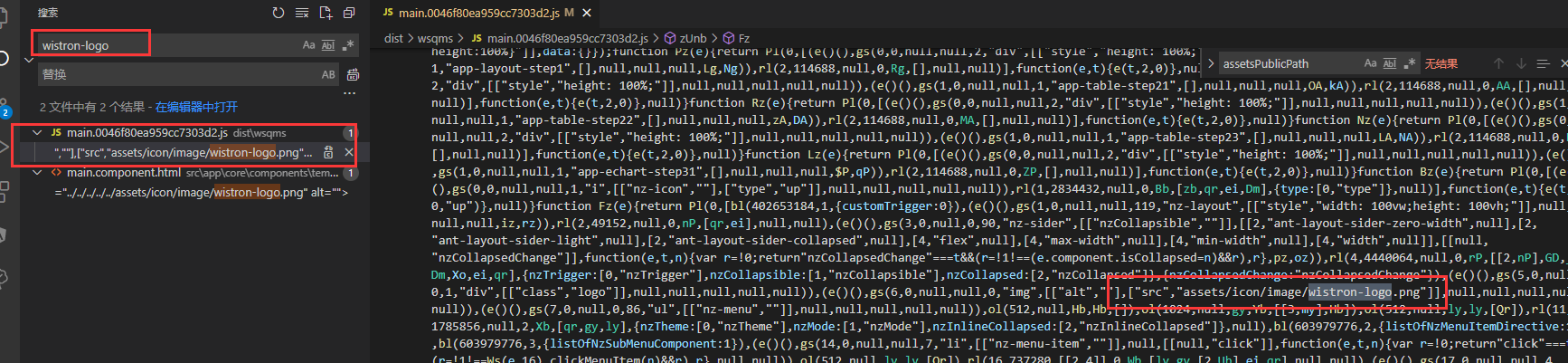Dismiss the highlighted search match
Viewport: 1568px width, 363px height.
[x=348, y=152]
